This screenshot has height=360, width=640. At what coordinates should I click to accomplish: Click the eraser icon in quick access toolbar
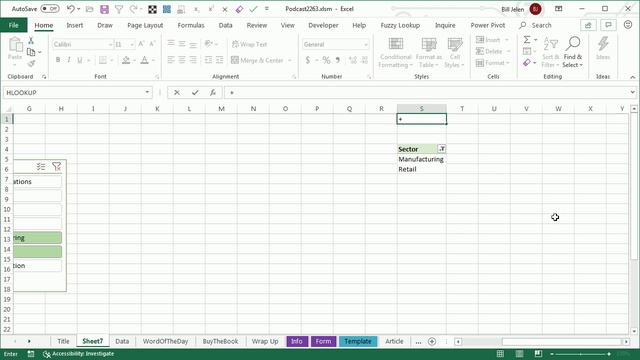239,9
